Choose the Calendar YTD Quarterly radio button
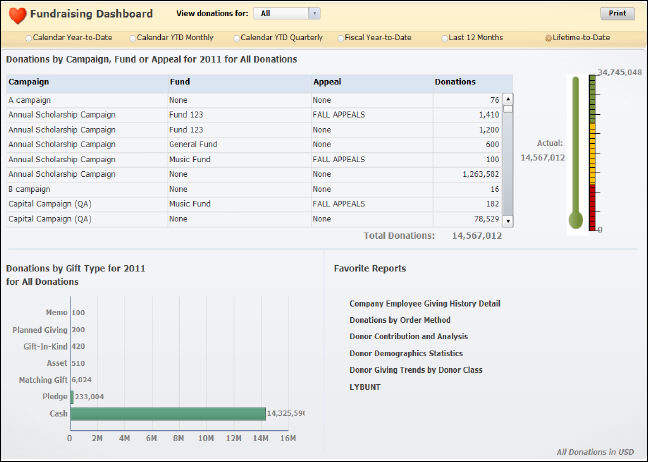 click(237, 38)
